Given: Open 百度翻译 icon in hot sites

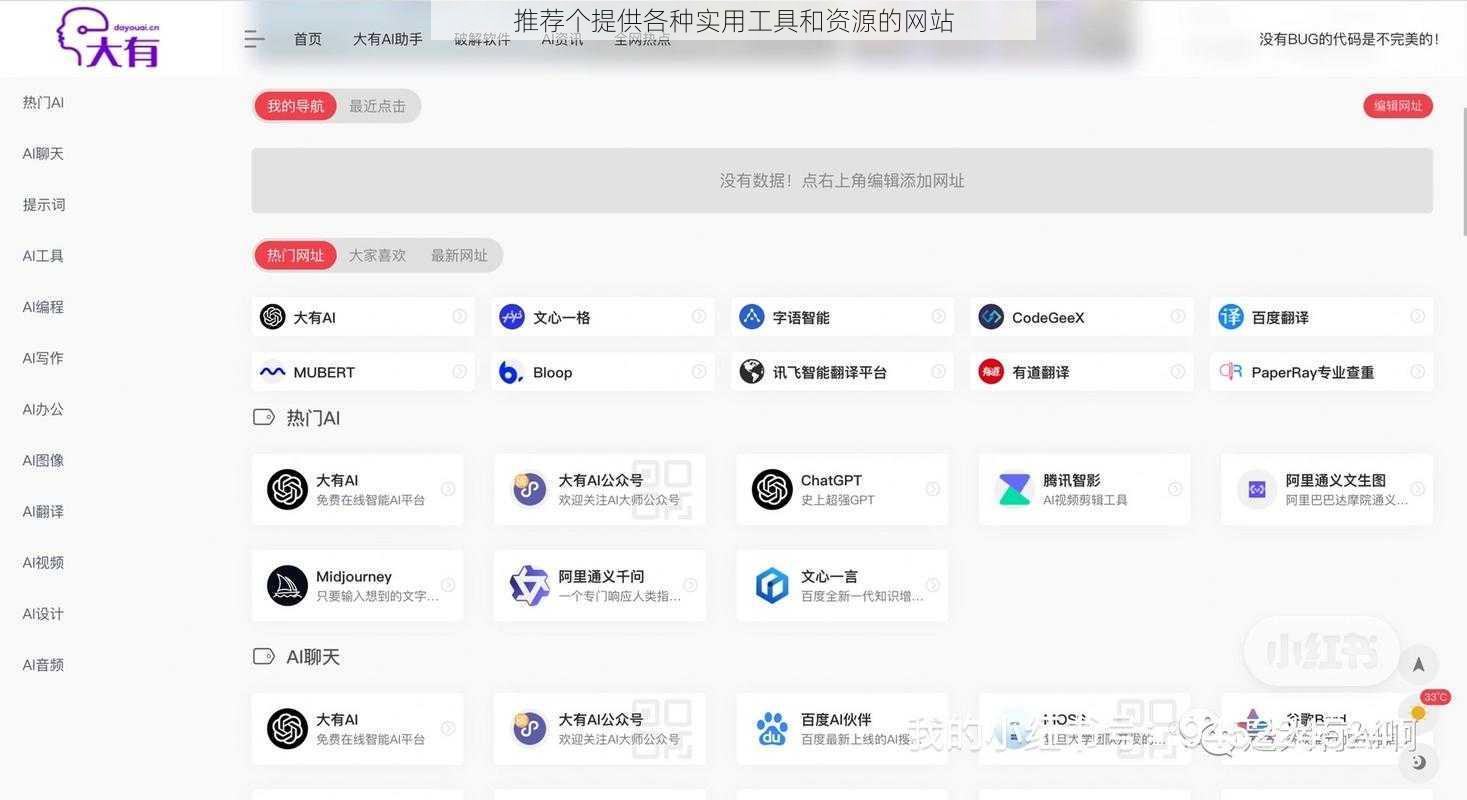Looking at the screenshot, I should 1231,317.
